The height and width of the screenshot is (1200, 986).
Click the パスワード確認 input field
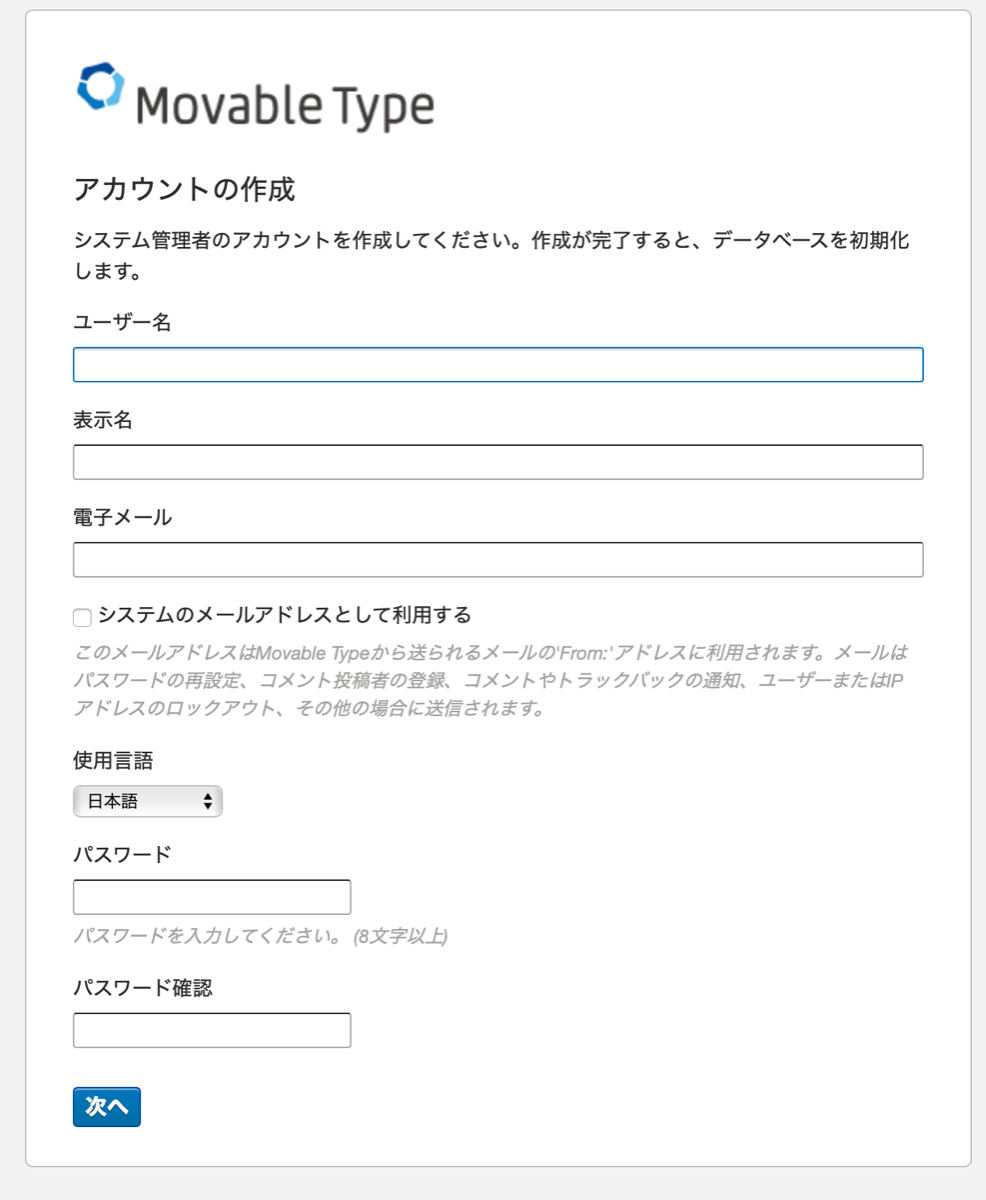(x=212, y=1030)
